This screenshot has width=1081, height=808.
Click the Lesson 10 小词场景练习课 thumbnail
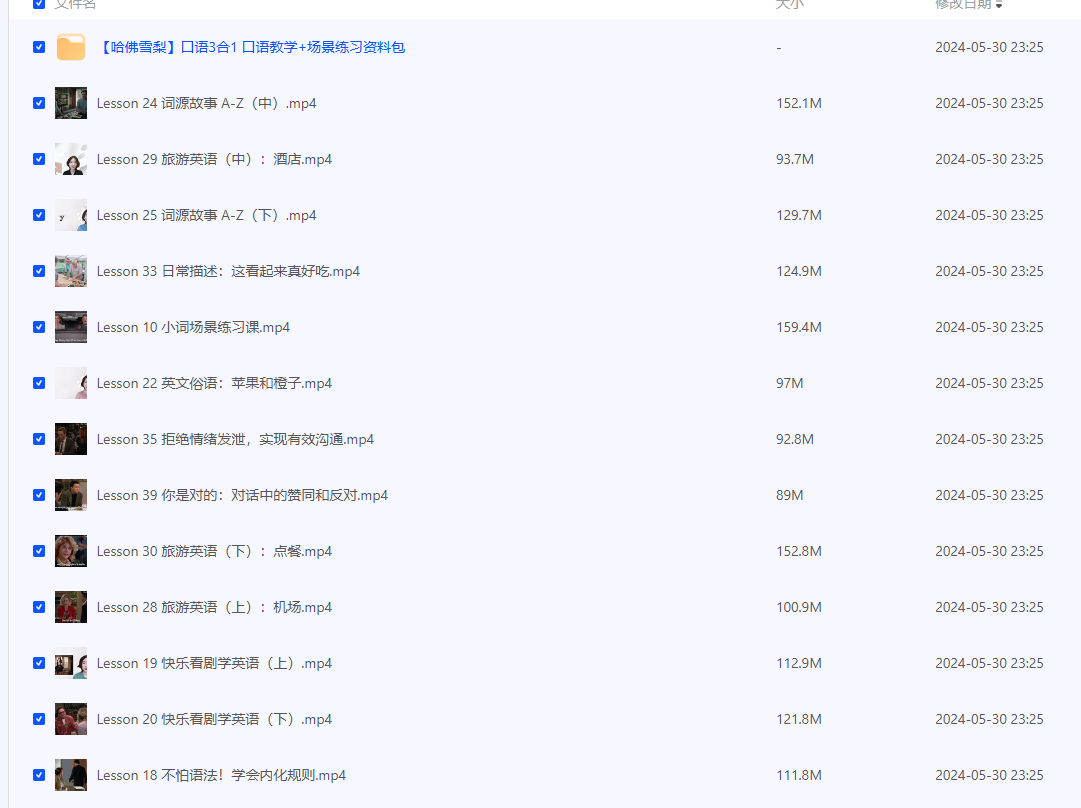tap(71, 327)
